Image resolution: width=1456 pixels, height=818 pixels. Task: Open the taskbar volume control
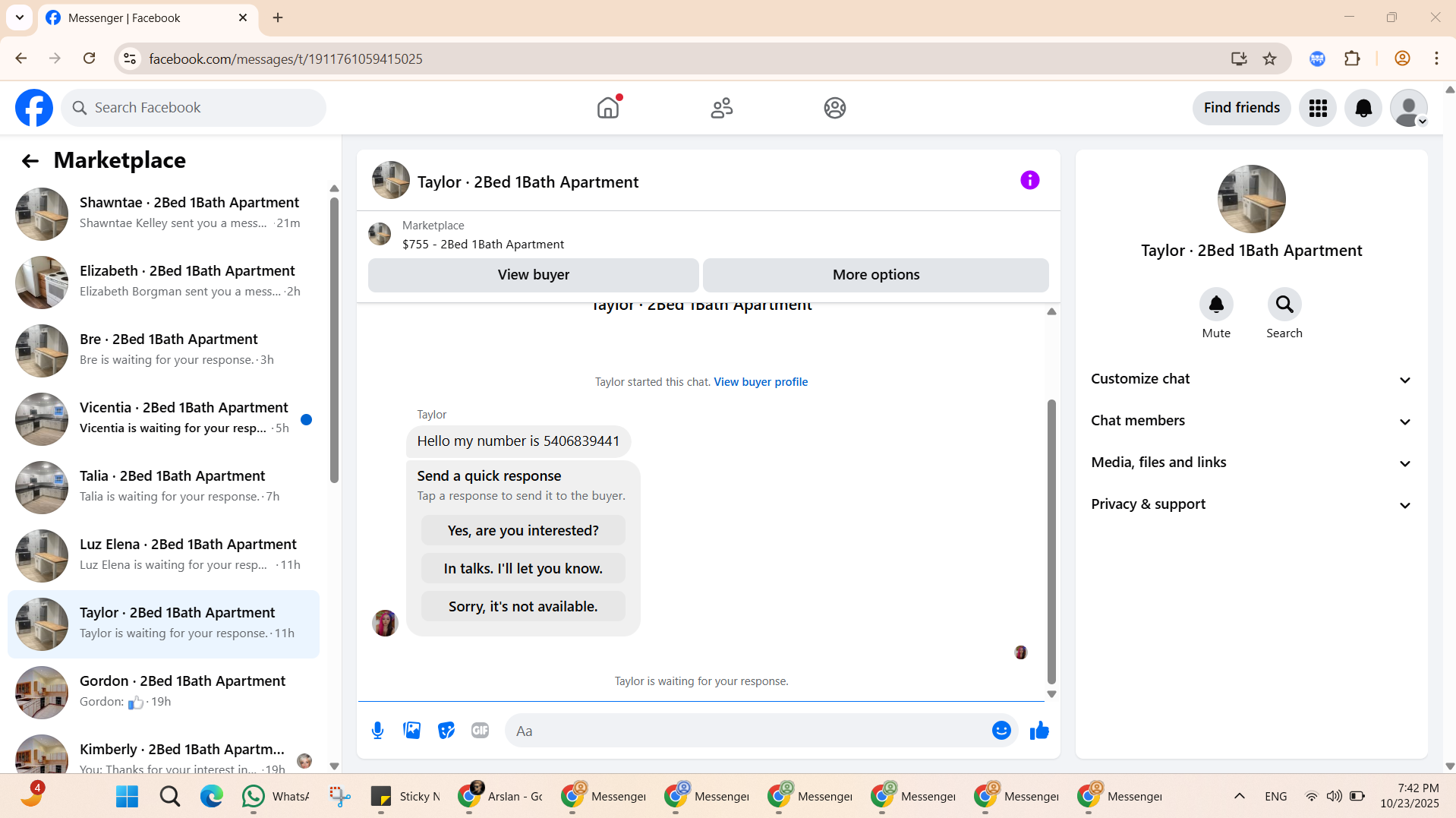pyautogui.click(x=1334, y=796)
